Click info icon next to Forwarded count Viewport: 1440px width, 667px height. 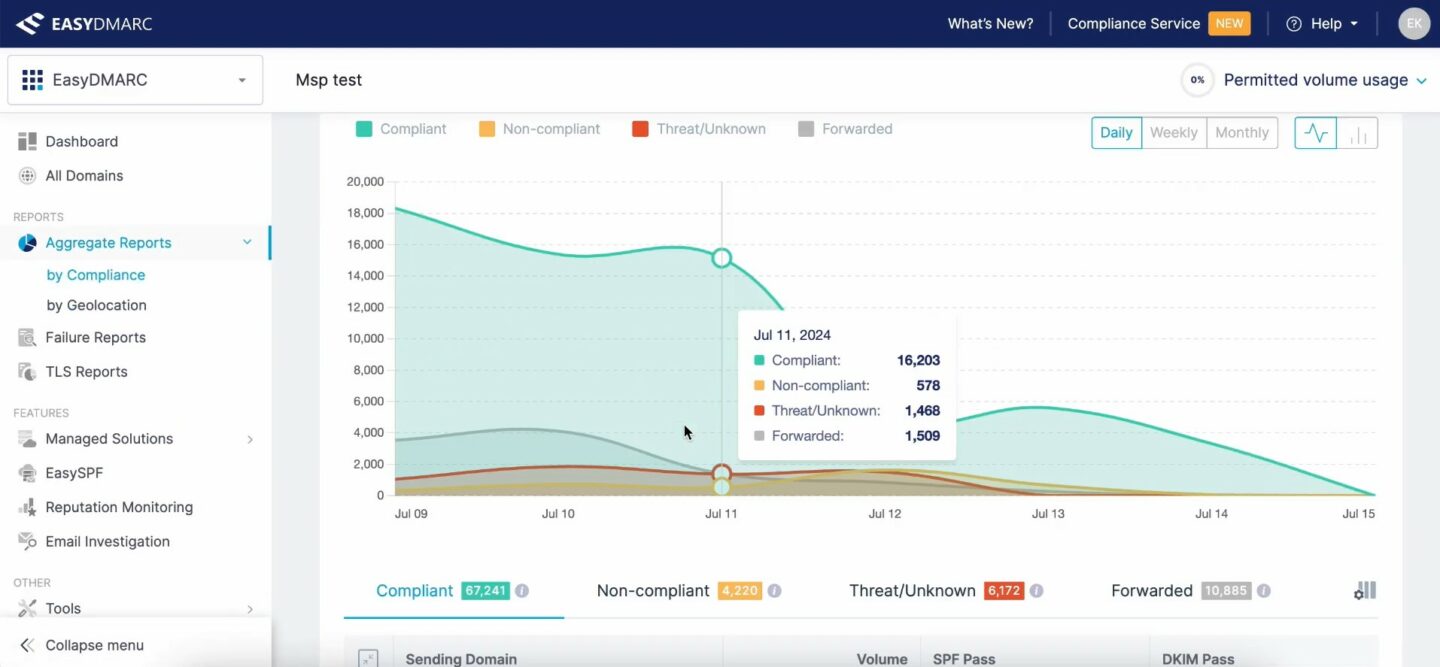(1263, 591)
